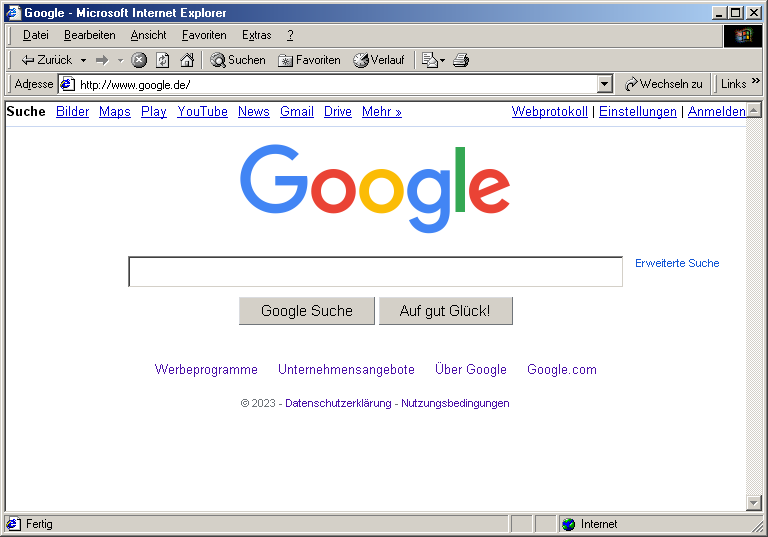Open the Datei menu

point(36,35)
